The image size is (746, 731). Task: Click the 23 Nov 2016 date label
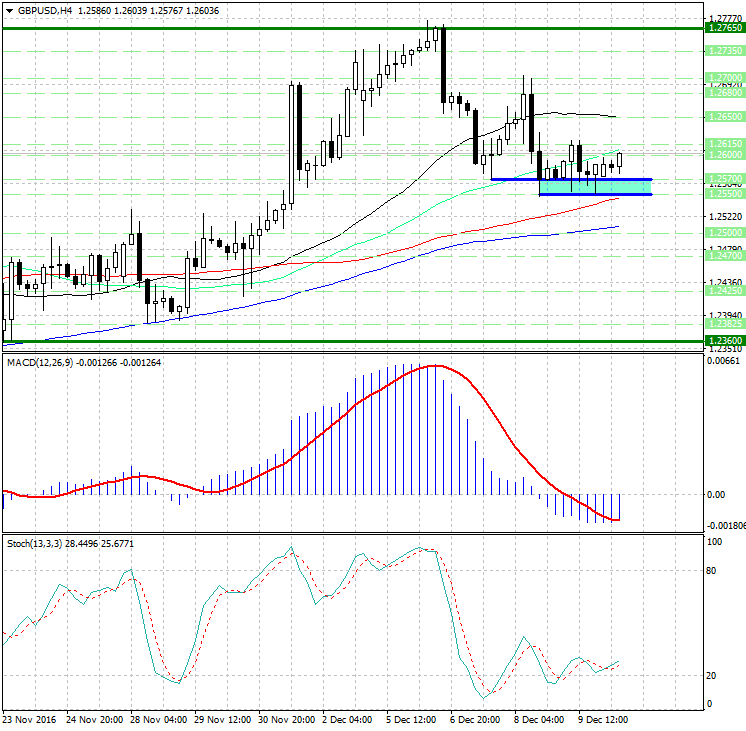tap(30, 720)
